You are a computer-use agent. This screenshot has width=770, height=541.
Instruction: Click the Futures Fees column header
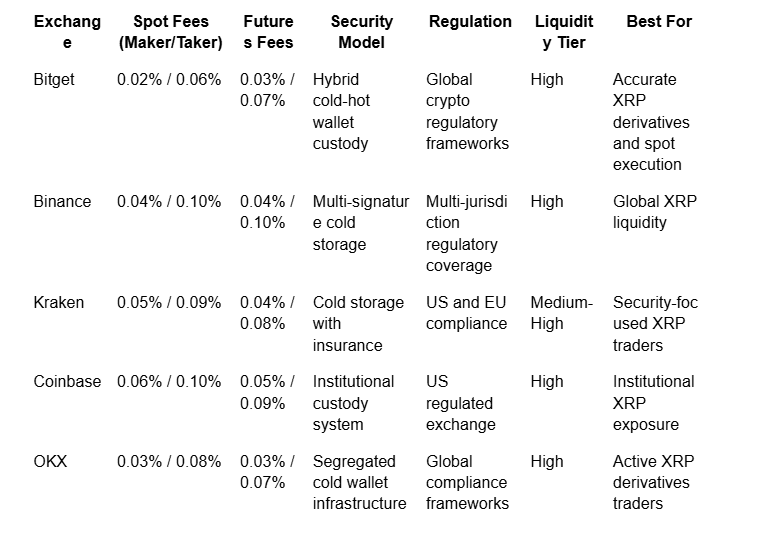(268, 32)
